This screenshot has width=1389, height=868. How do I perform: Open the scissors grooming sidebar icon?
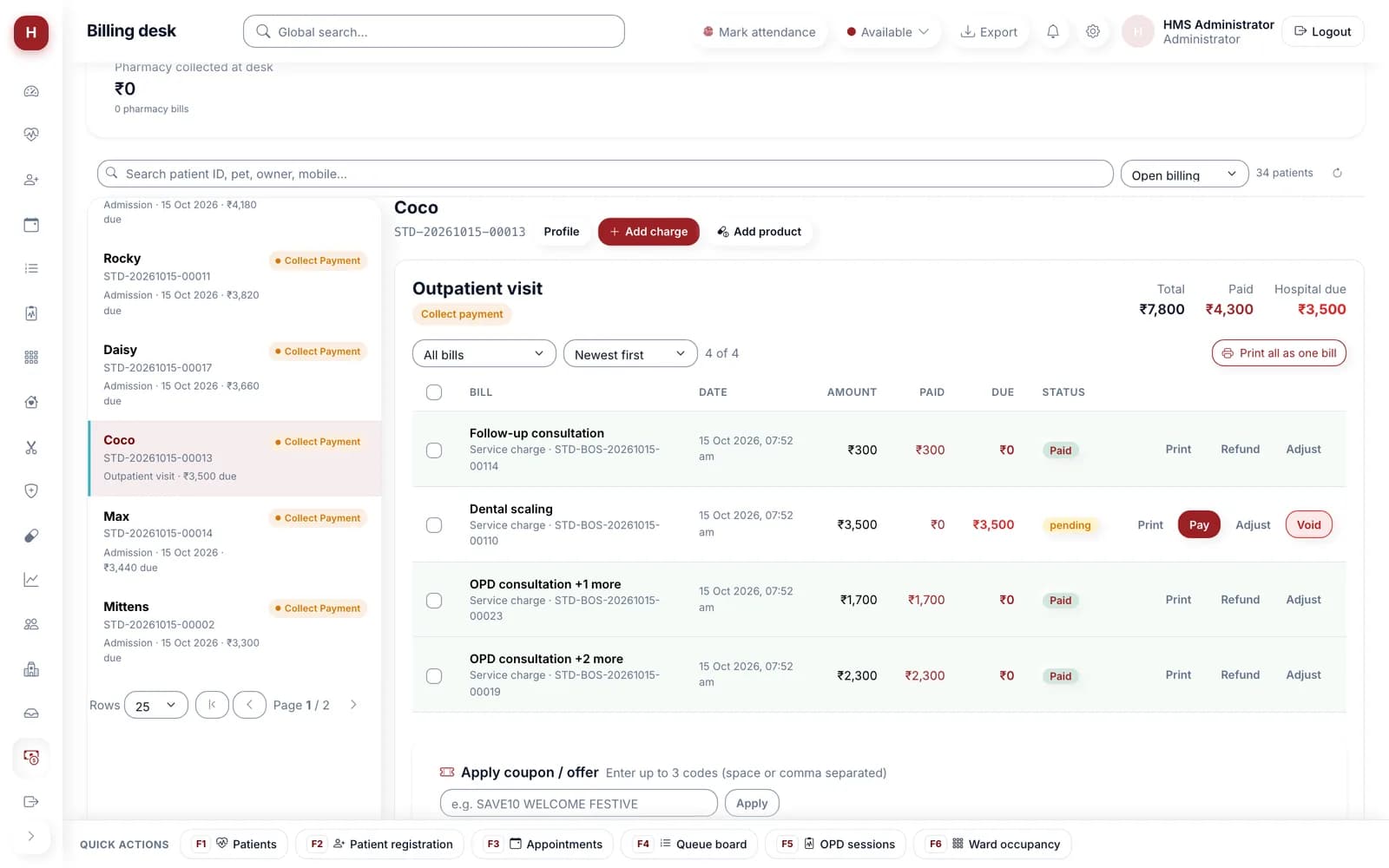pyautogui.click(x=31, y=448)
